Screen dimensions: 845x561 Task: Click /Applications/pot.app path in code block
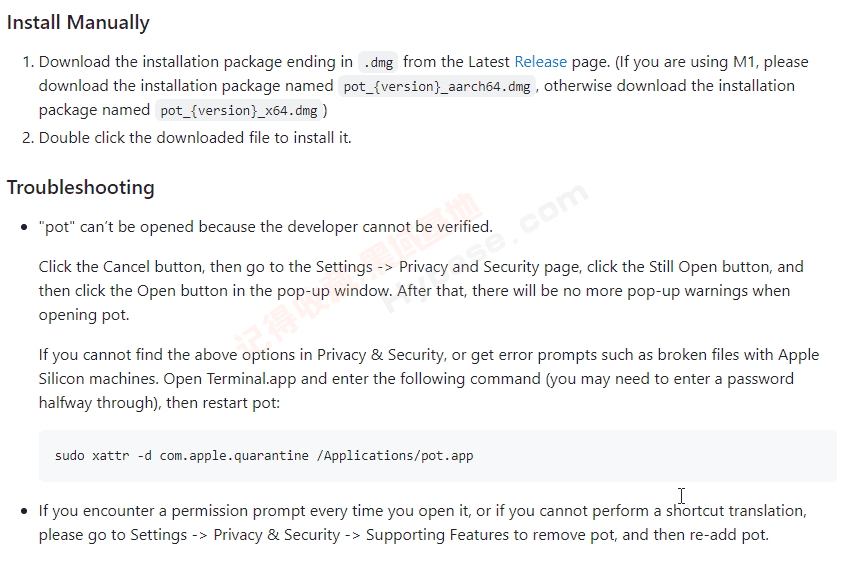click(x=395, y=456)
